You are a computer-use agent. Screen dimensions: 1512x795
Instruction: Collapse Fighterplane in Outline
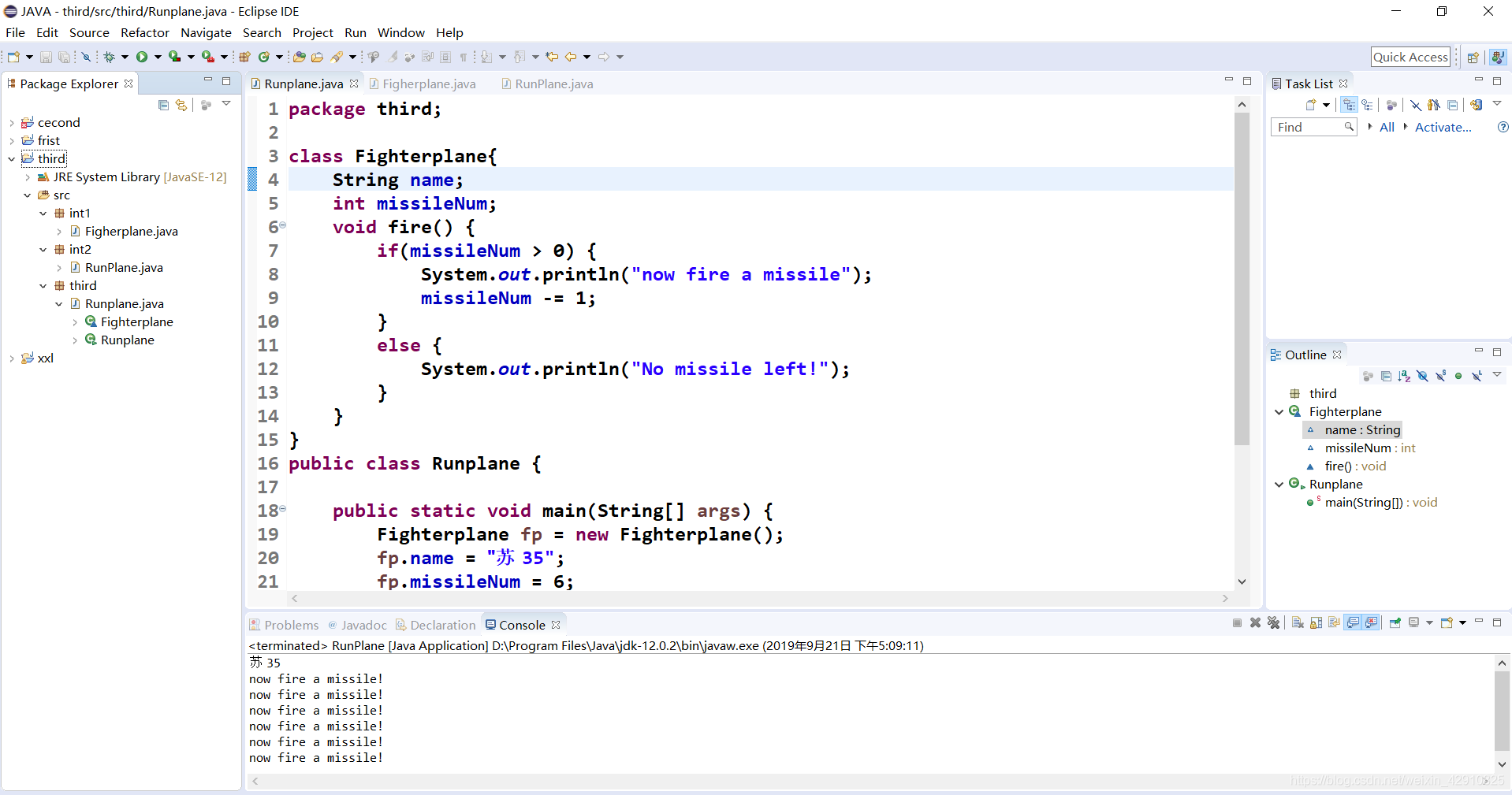(x=1279, y=412)
